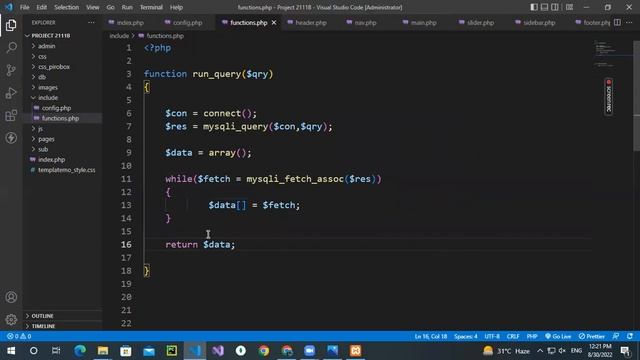The height and width of the screenshot is (360, 640).
Task: Switch to the index.php tab
Action: tap(130, 22)
